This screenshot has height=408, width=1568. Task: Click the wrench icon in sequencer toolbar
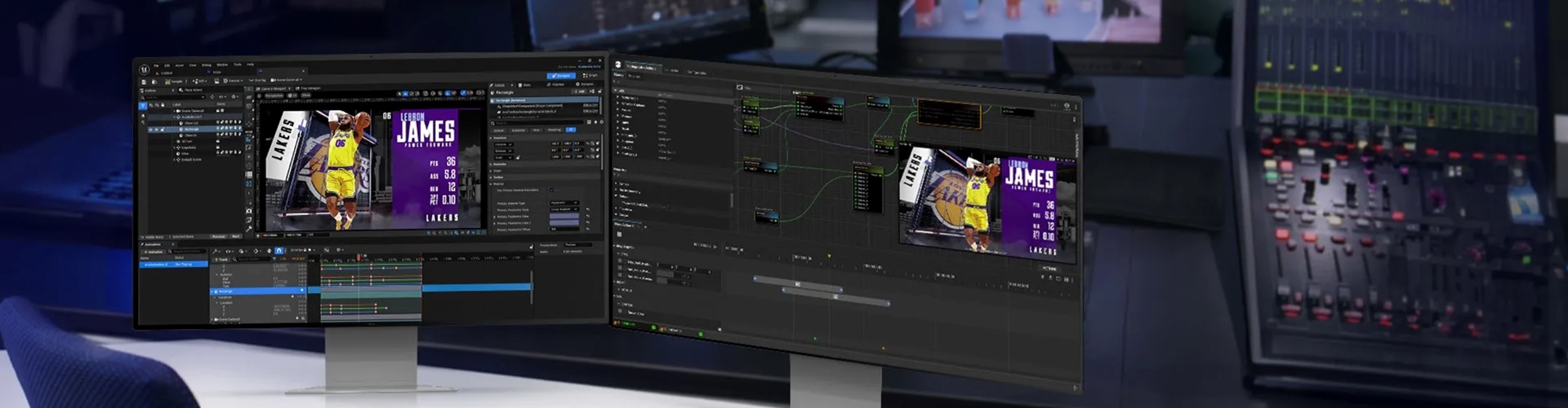216,251
